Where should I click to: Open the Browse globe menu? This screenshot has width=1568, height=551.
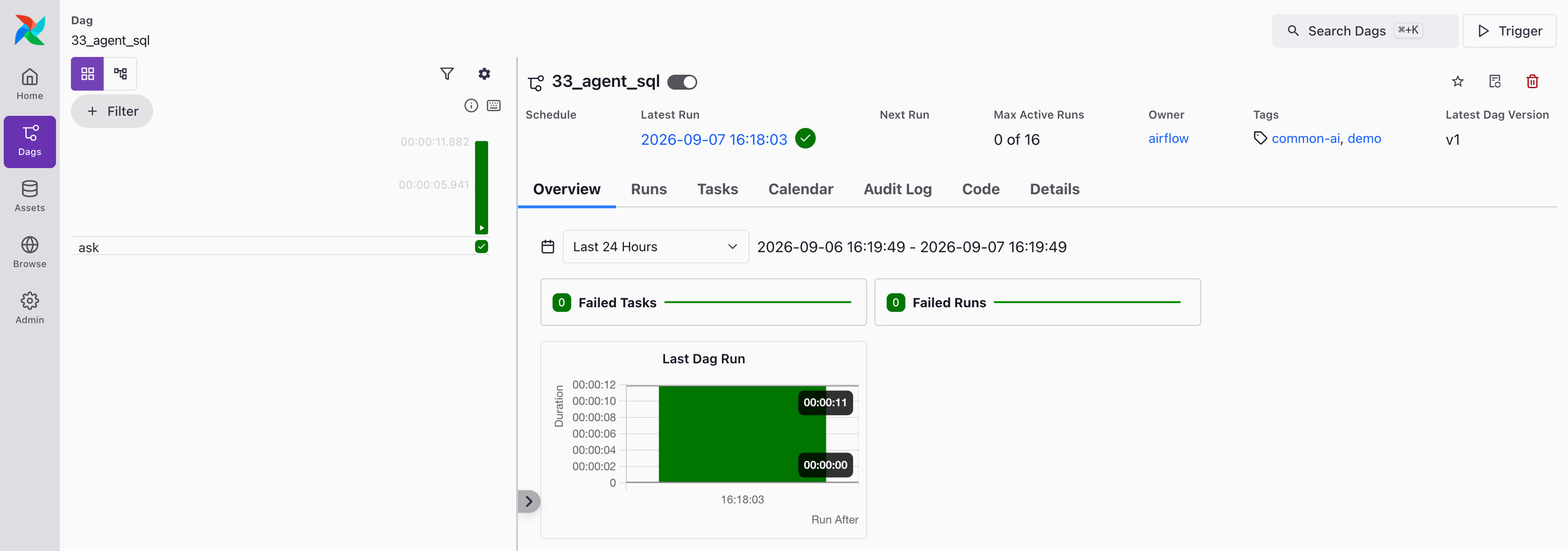tap(29, 252)
